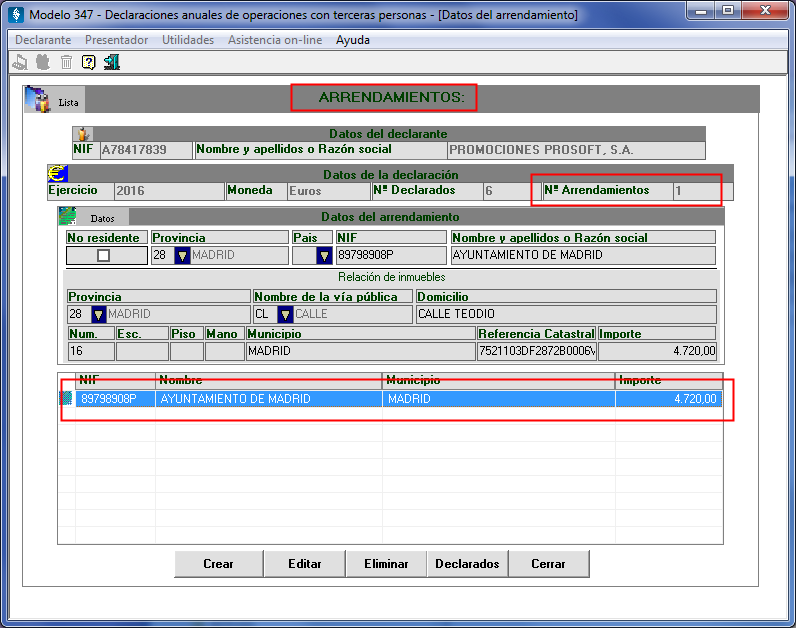Open the Ayuda menu
Screen dimensions: 796x628
pyautogui.click(x=353, y=40)
